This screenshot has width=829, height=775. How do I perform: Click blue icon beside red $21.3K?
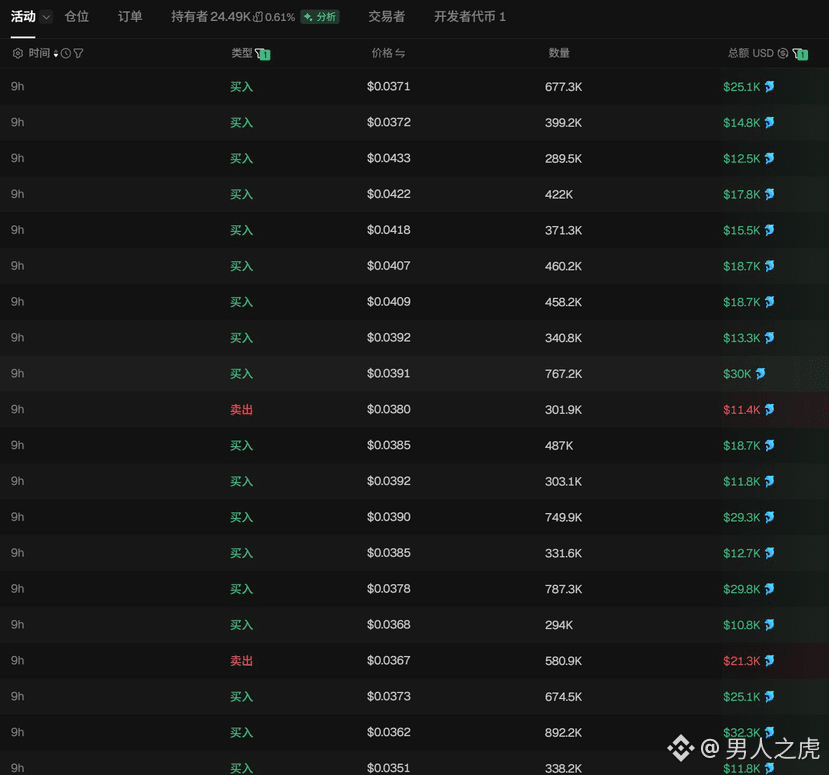click(x=770, y=661)
